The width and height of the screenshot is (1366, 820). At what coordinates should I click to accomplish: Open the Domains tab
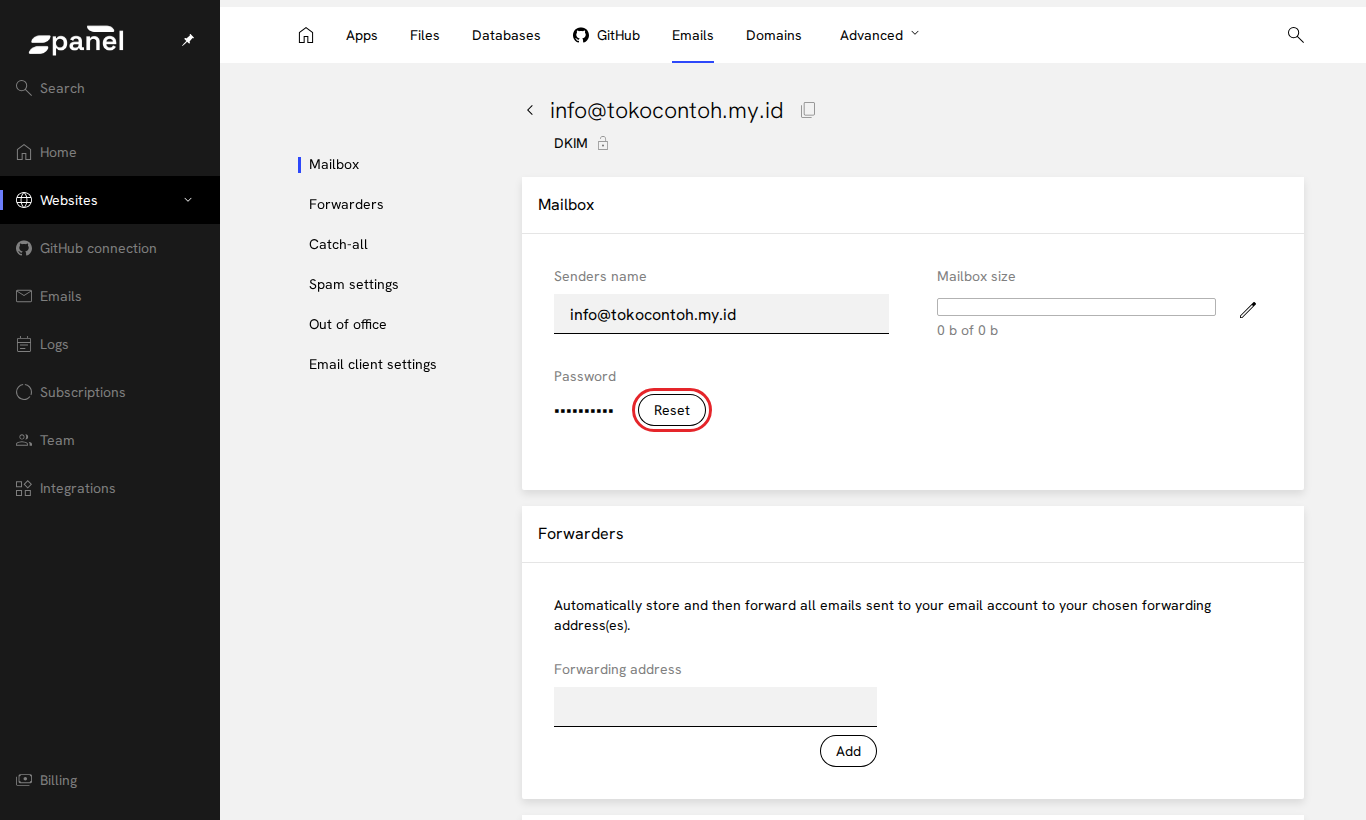point(774,35)
